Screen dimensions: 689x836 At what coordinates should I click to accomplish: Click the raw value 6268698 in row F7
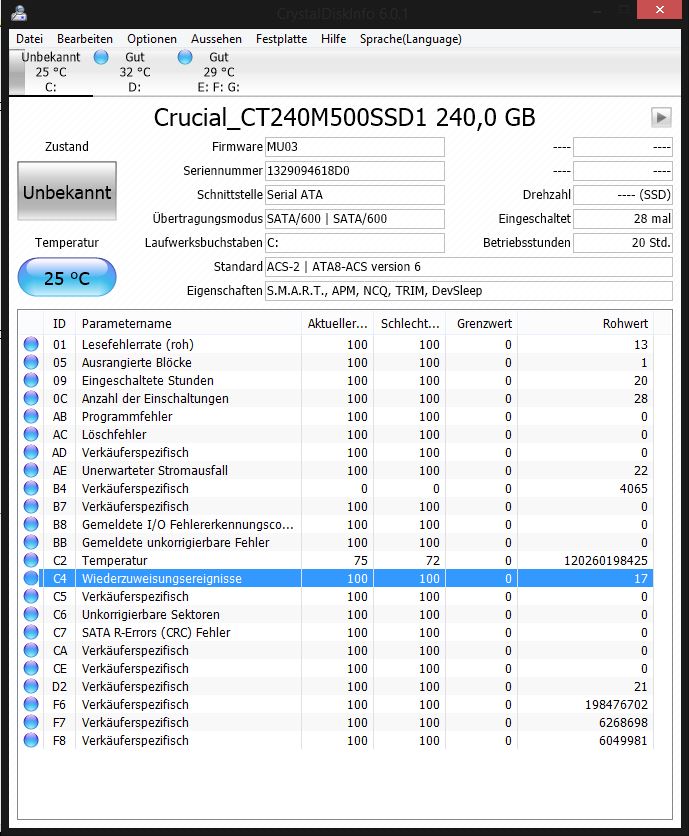[x=623, y=722]
